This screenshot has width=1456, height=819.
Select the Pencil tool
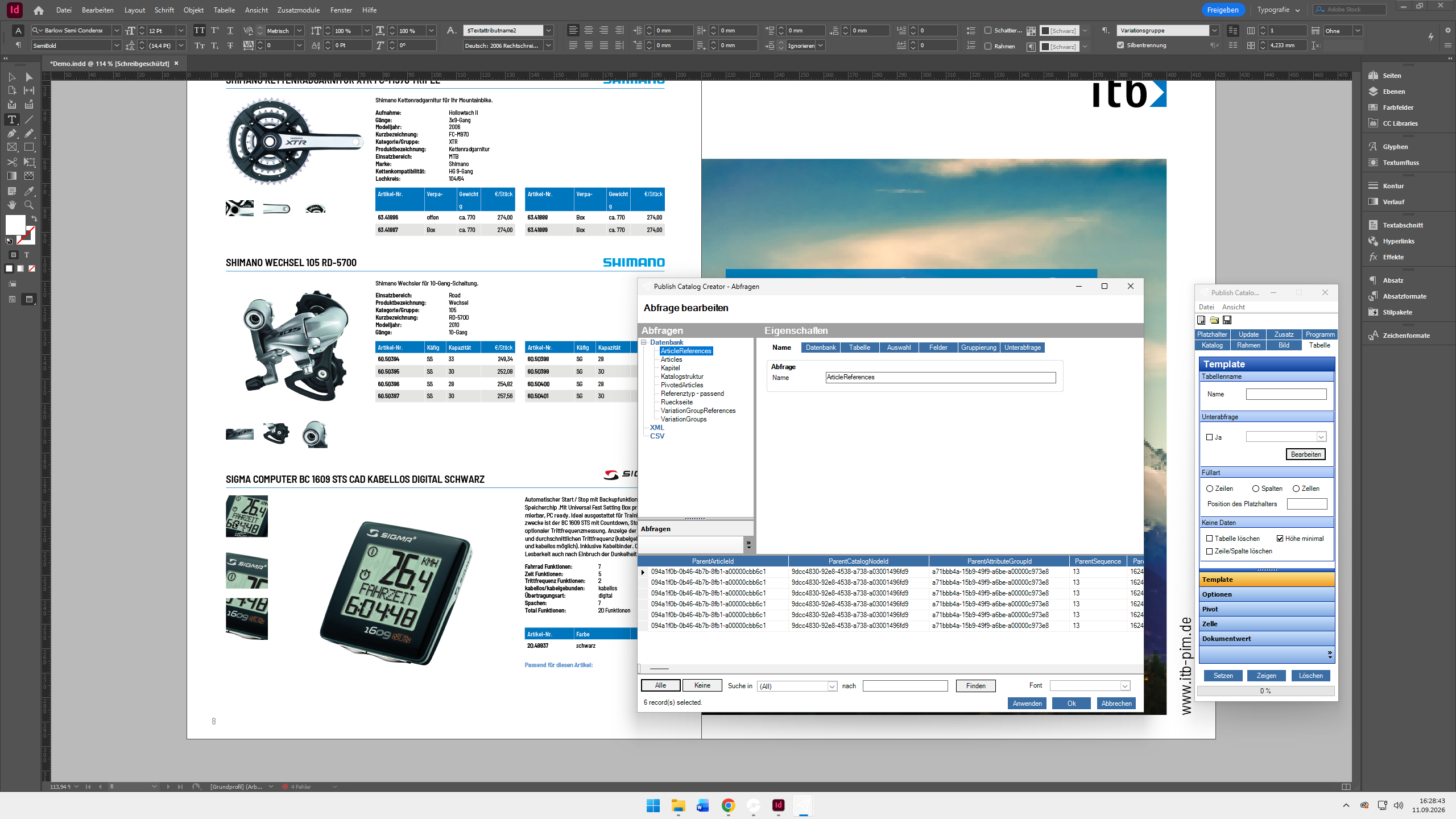pos(29,133)
